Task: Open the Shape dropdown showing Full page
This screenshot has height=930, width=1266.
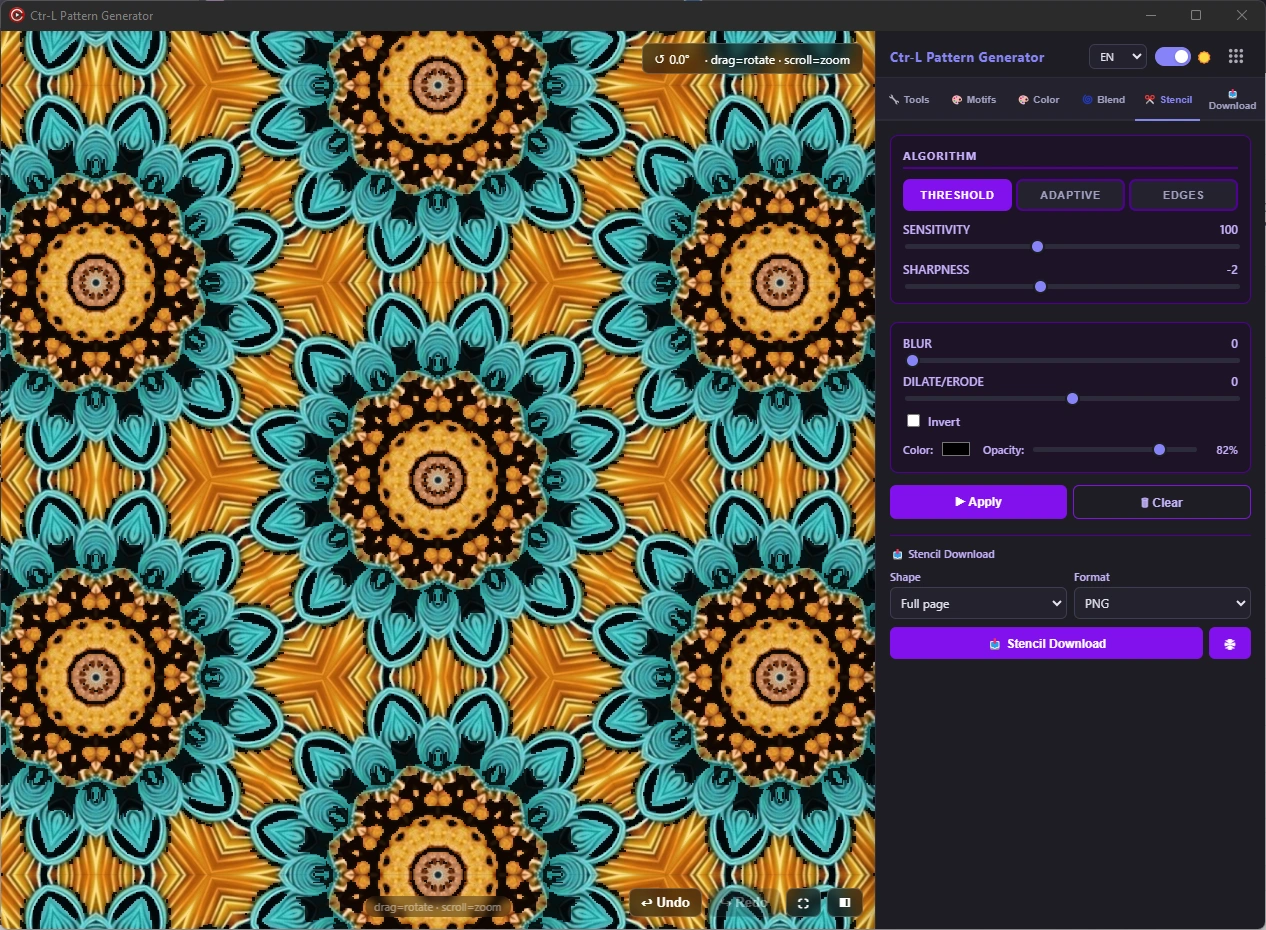Action: click(x=978, y=604)
